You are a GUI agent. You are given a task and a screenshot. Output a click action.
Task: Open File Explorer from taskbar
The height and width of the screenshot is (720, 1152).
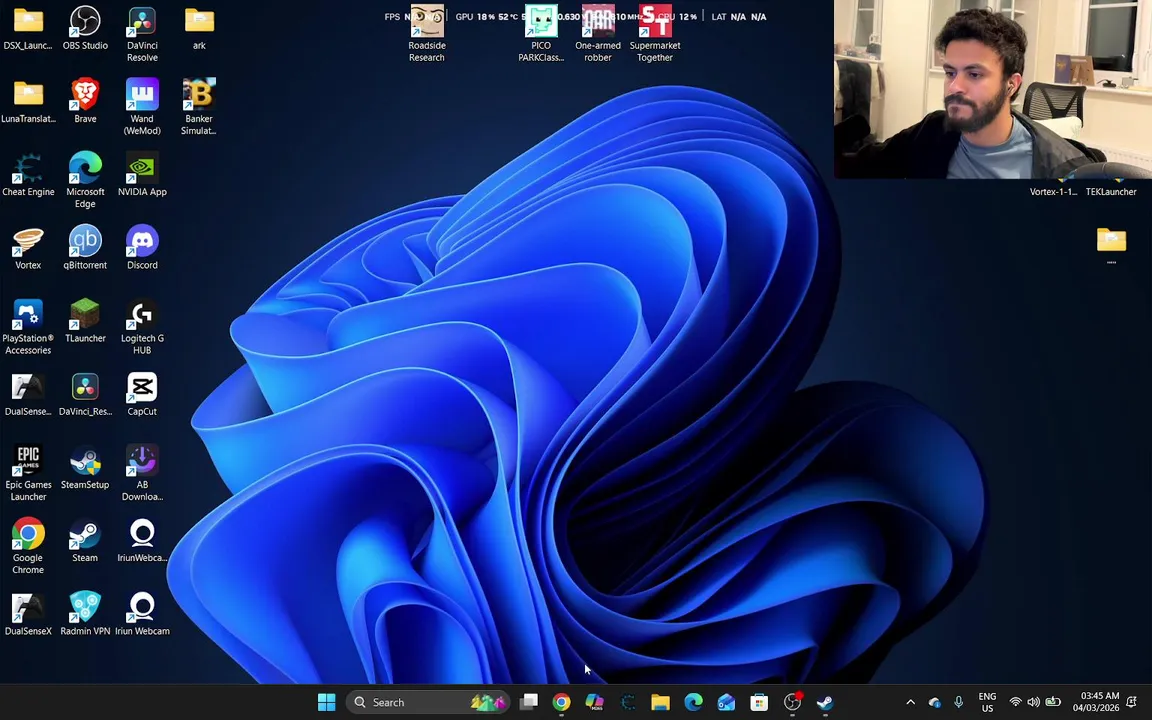[x=660, y=702]
